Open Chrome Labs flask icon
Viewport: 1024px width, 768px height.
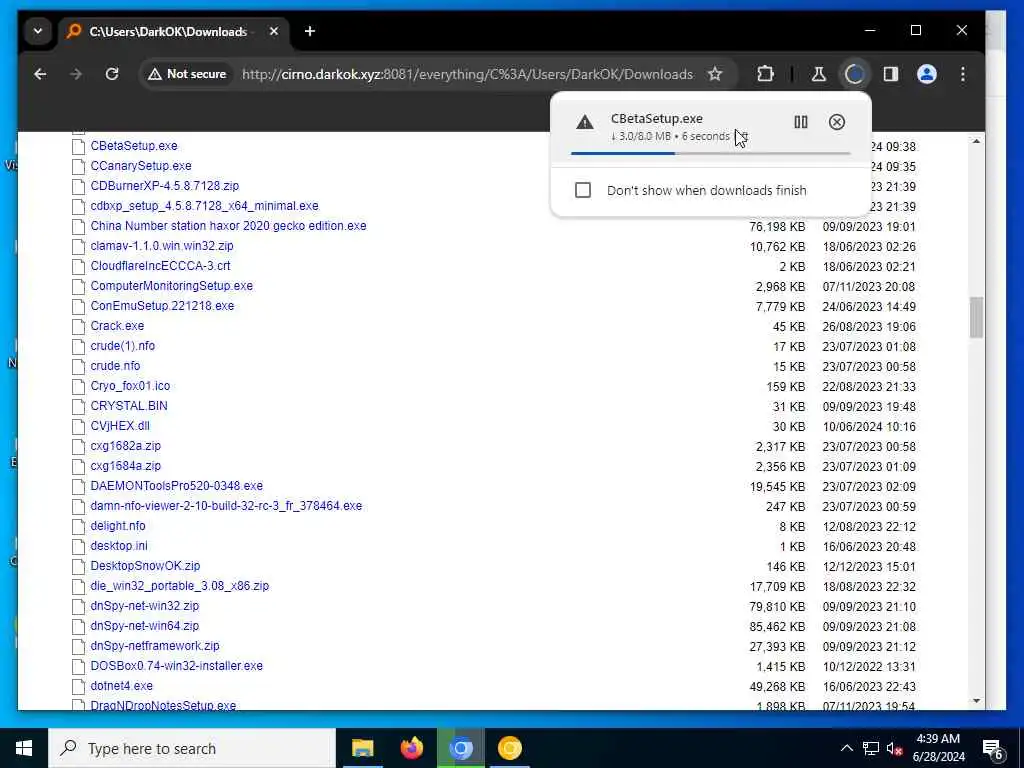[x=818, y=74]
